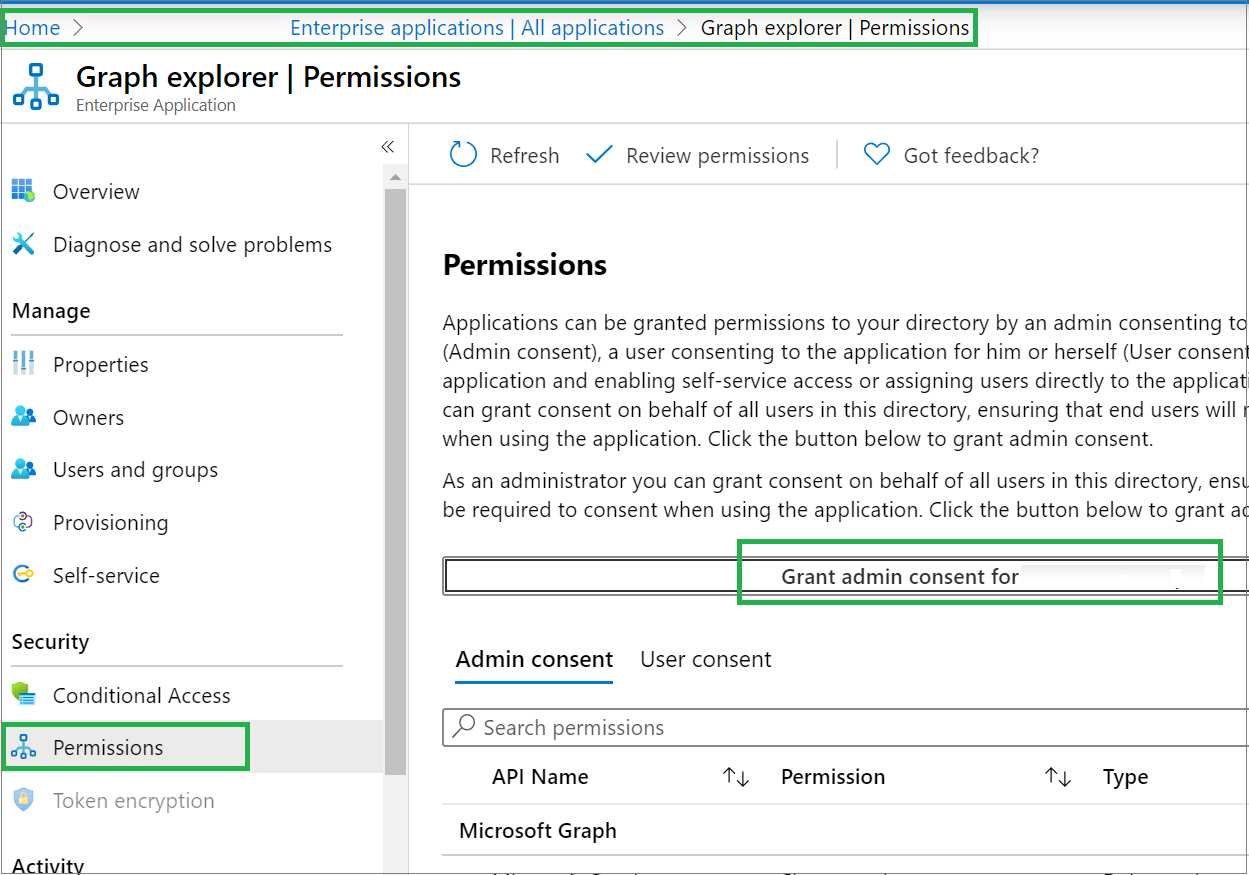Click the Grant admin consent button
Screen dimensions: 1249x875
899,577
